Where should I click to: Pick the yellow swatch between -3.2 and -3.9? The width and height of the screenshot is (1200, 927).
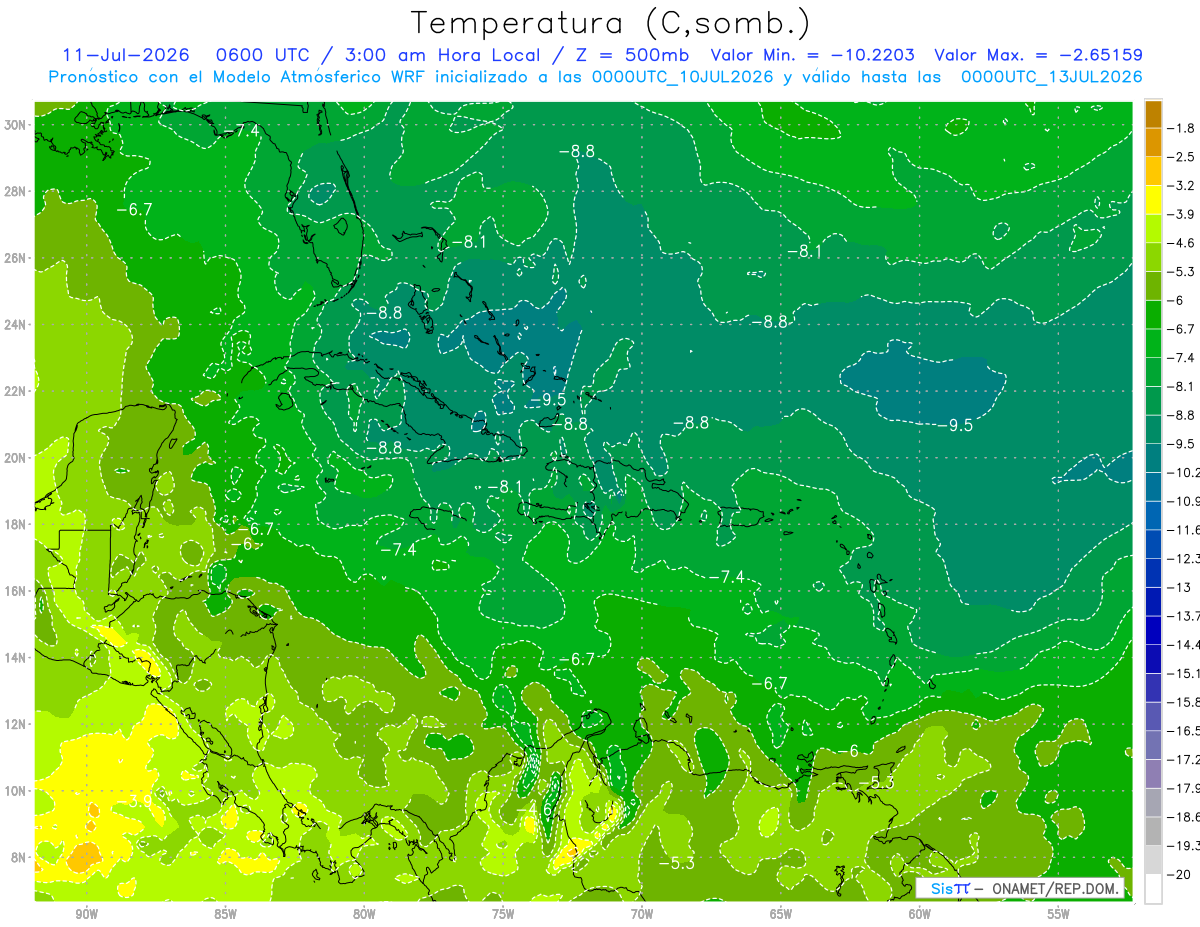[x=1153, y=200]
